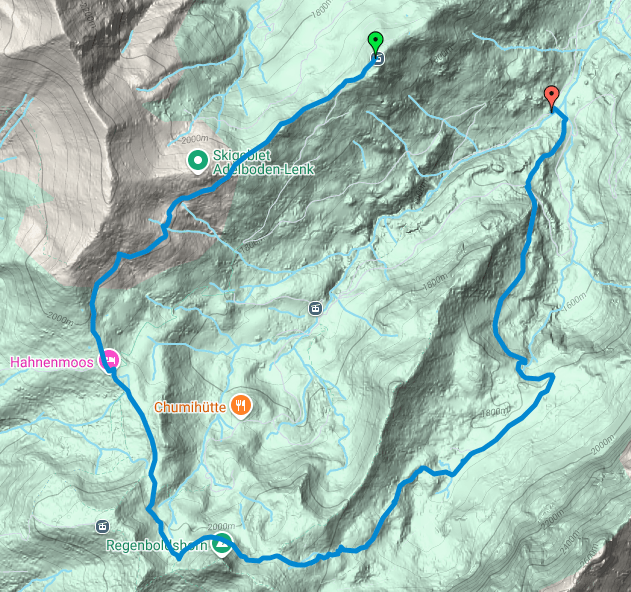Viewport: 631px width, 592px height.
Task: Click the 2000m contour label north of Hahnenmoos
Action: click(x=60, y=318)
